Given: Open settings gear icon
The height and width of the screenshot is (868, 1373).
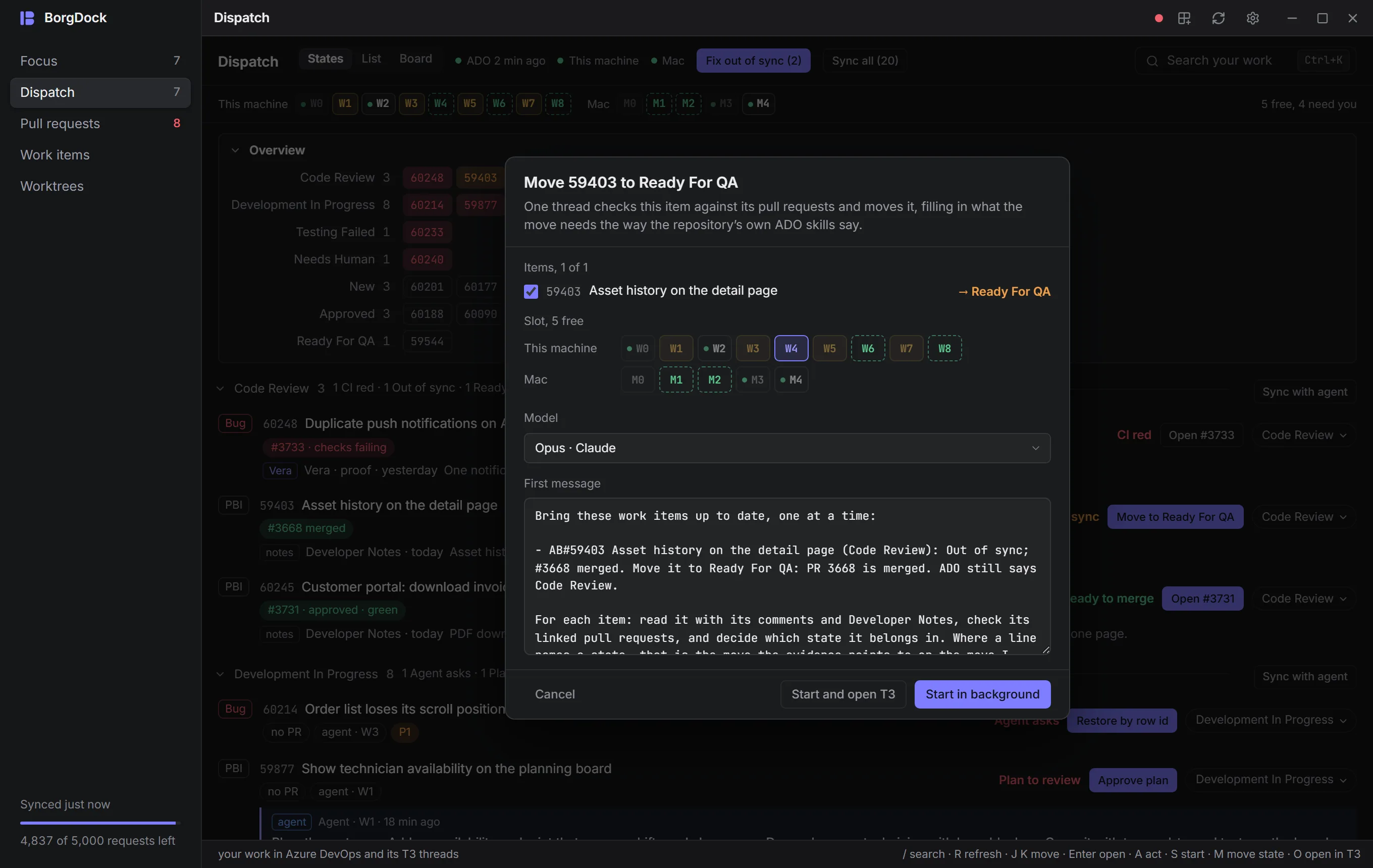Looking at the screenshot, I should tap(1253, 18).
